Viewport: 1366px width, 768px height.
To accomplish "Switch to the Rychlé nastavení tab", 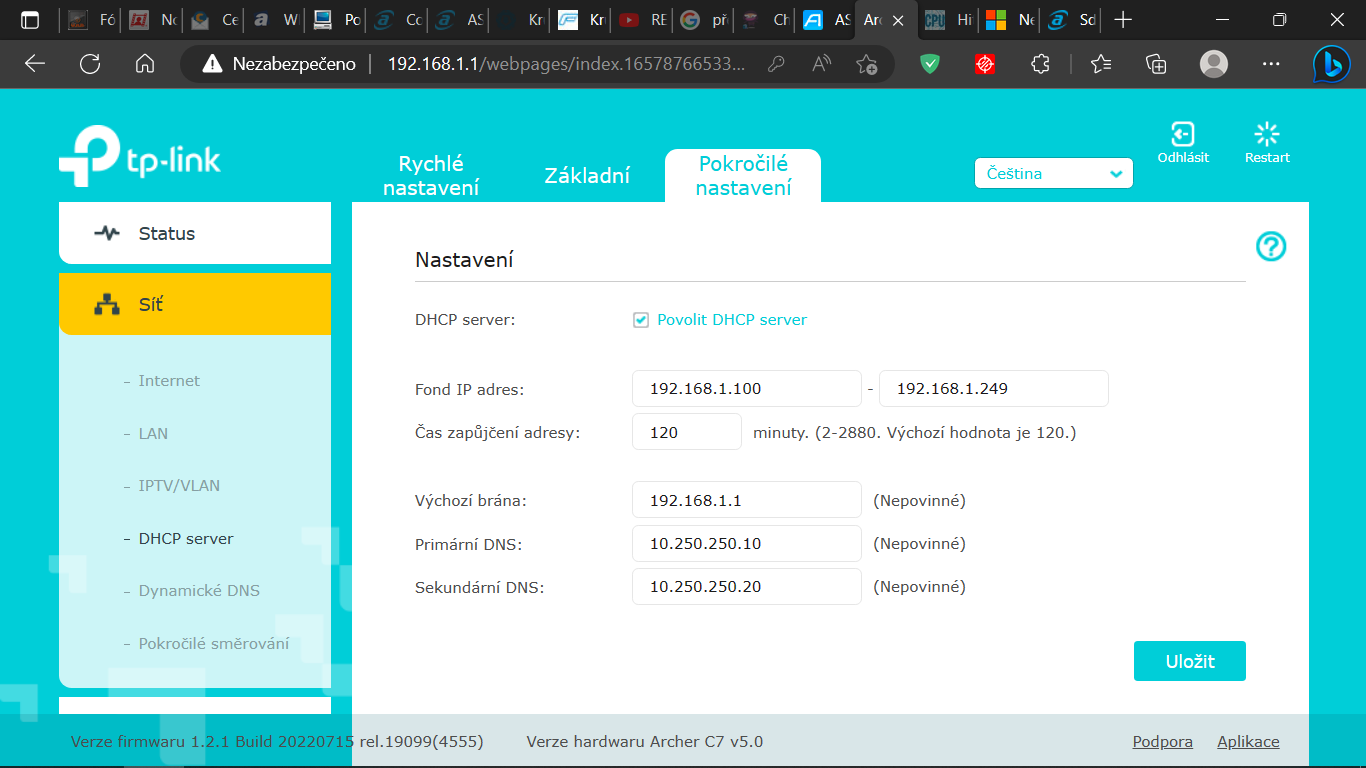I will [x=431, y=176].
